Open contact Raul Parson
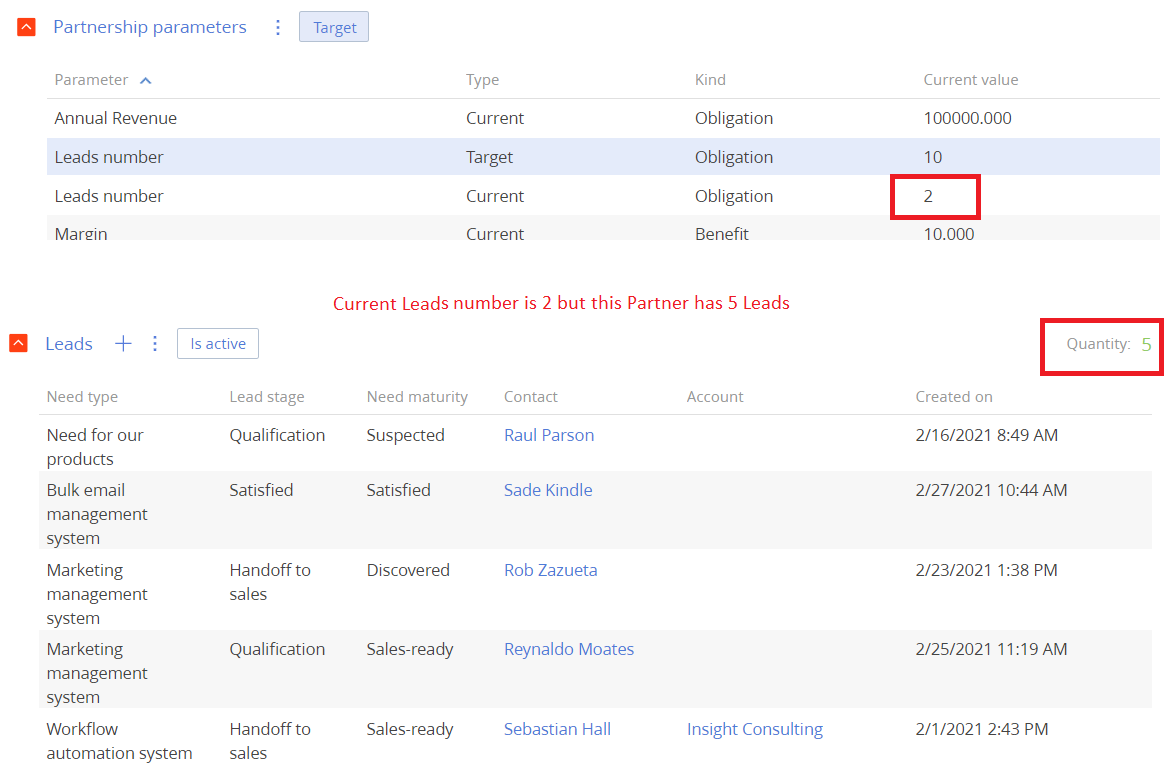Viewport: 1173px width, 772px height. [x=549, y=435]
